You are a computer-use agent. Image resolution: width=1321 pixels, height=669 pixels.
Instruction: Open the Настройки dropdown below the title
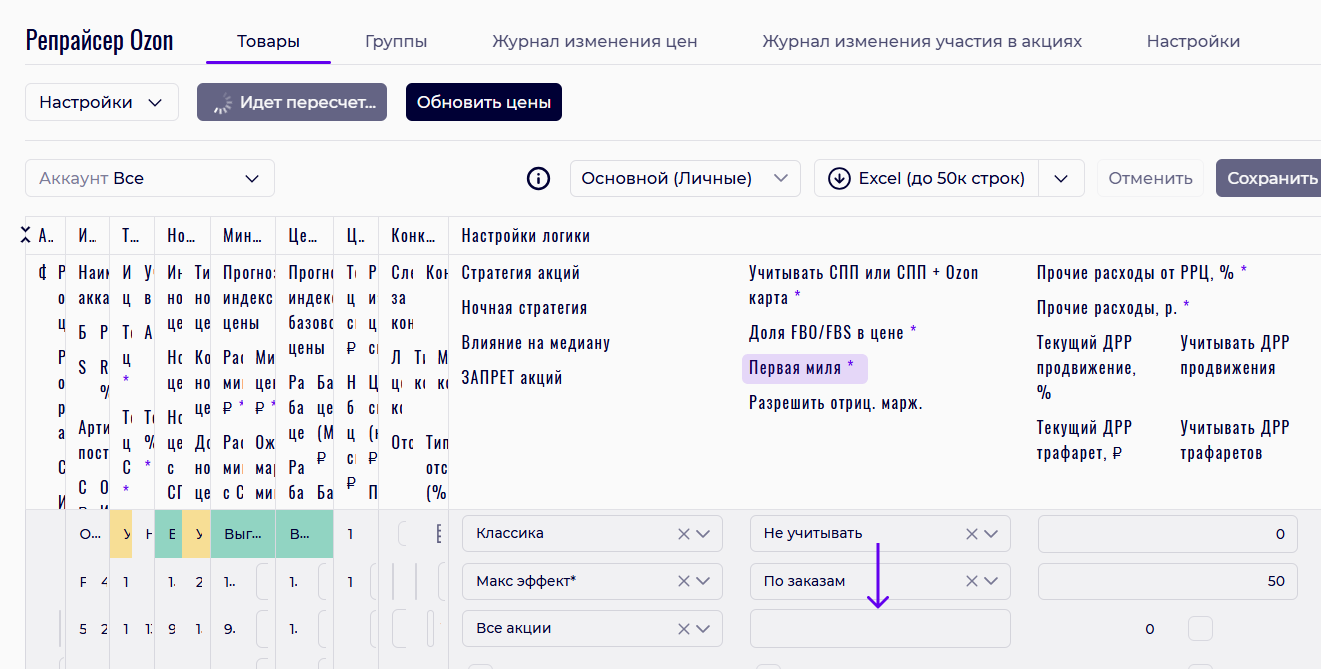click(x=101, y=102)
